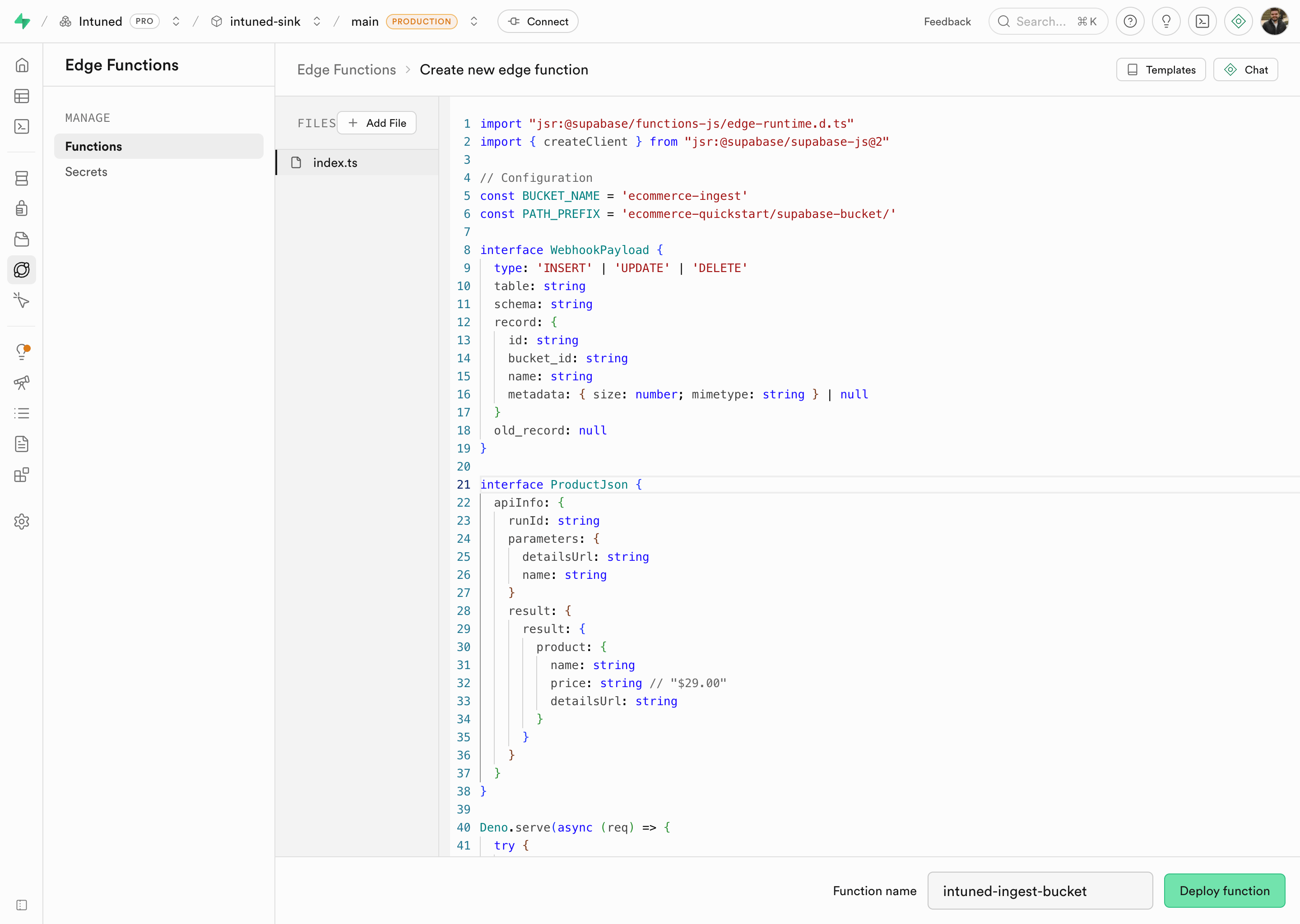Open the Realtime cursor icon

[22, 300]
